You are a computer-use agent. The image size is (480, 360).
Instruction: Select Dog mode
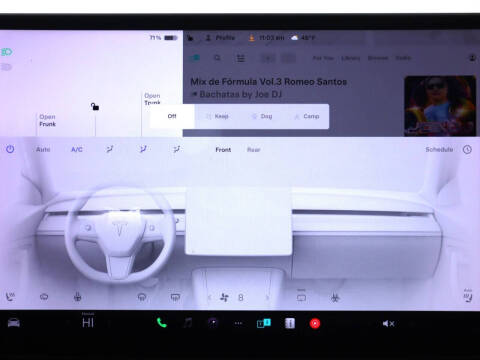262,116
